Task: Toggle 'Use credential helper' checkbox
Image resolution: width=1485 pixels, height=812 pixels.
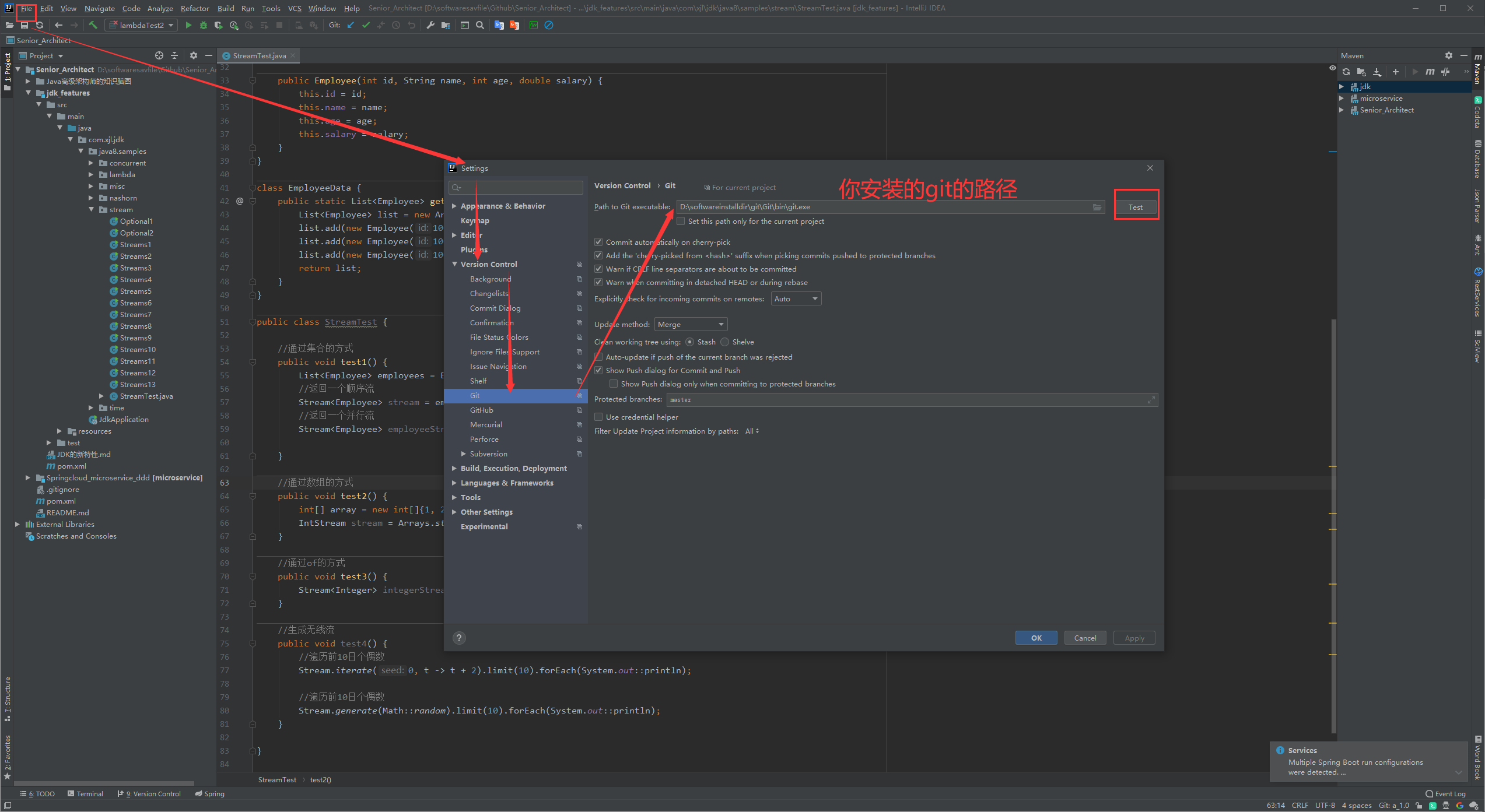Action: (598, 417)
